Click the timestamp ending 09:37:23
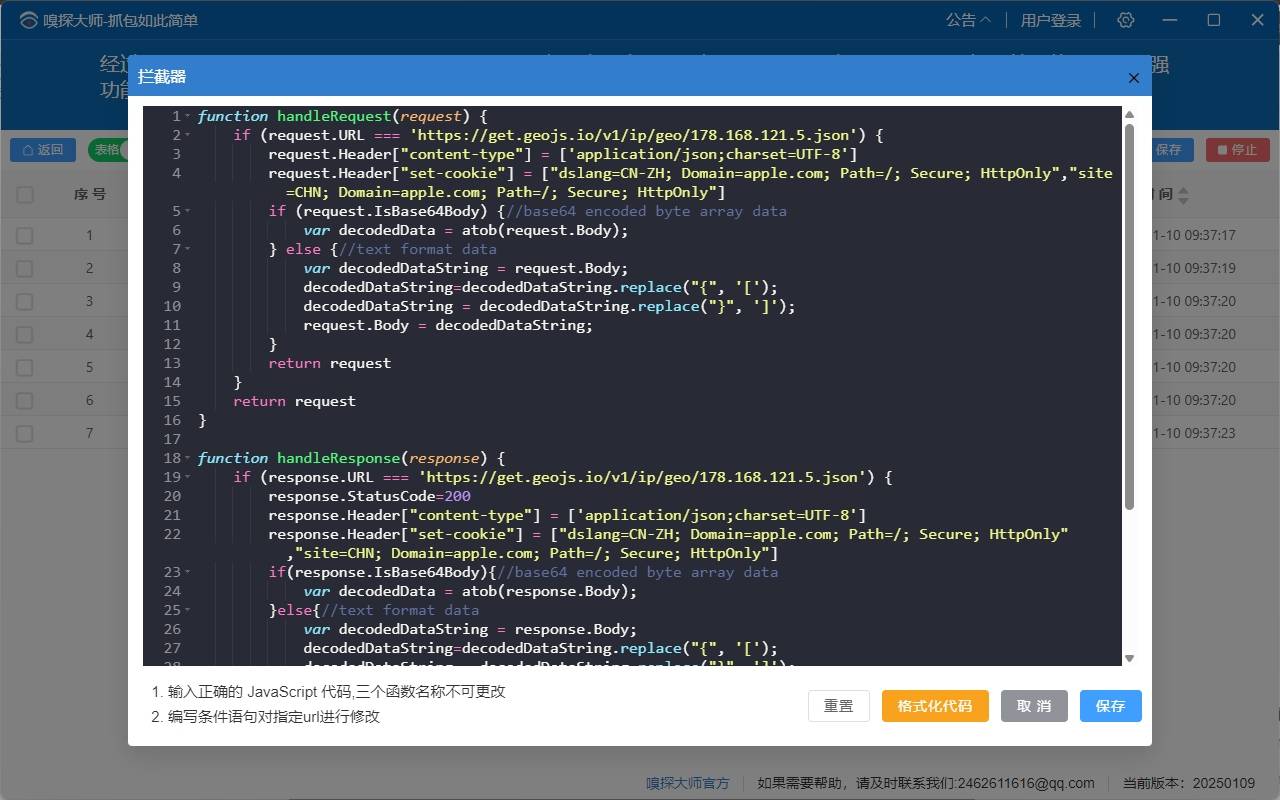 click(1194, 434)
